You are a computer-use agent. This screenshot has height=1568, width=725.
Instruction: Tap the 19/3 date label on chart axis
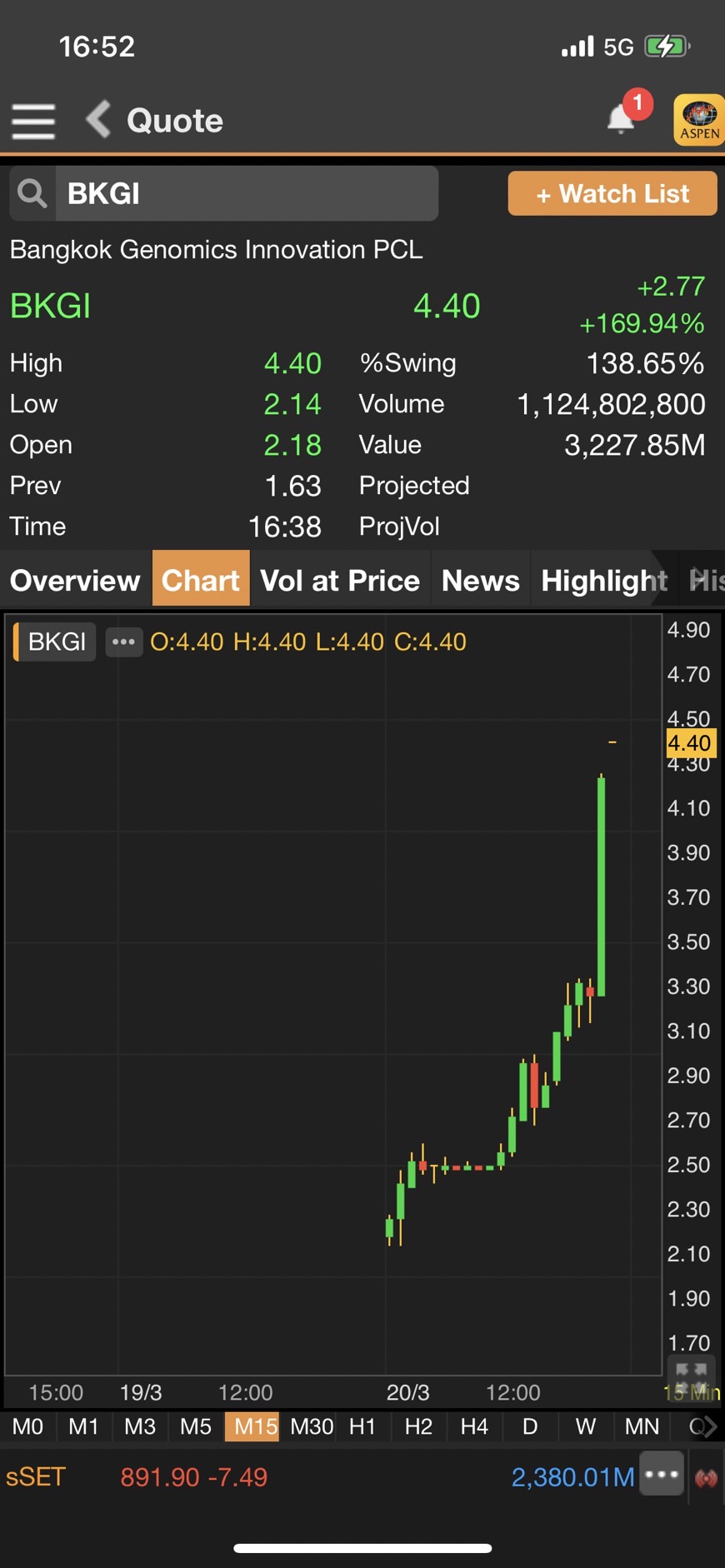(x=141, y=1392)
